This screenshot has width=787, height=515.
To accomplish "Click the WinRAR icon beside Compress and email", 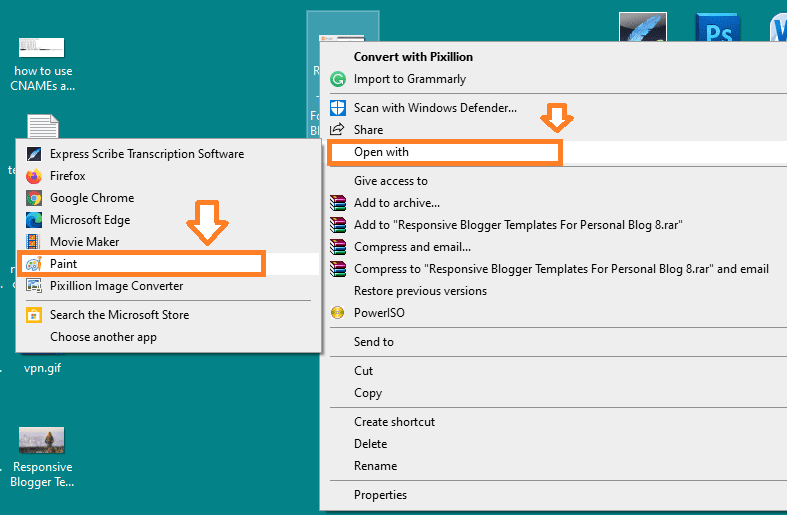I will (338, 247).
